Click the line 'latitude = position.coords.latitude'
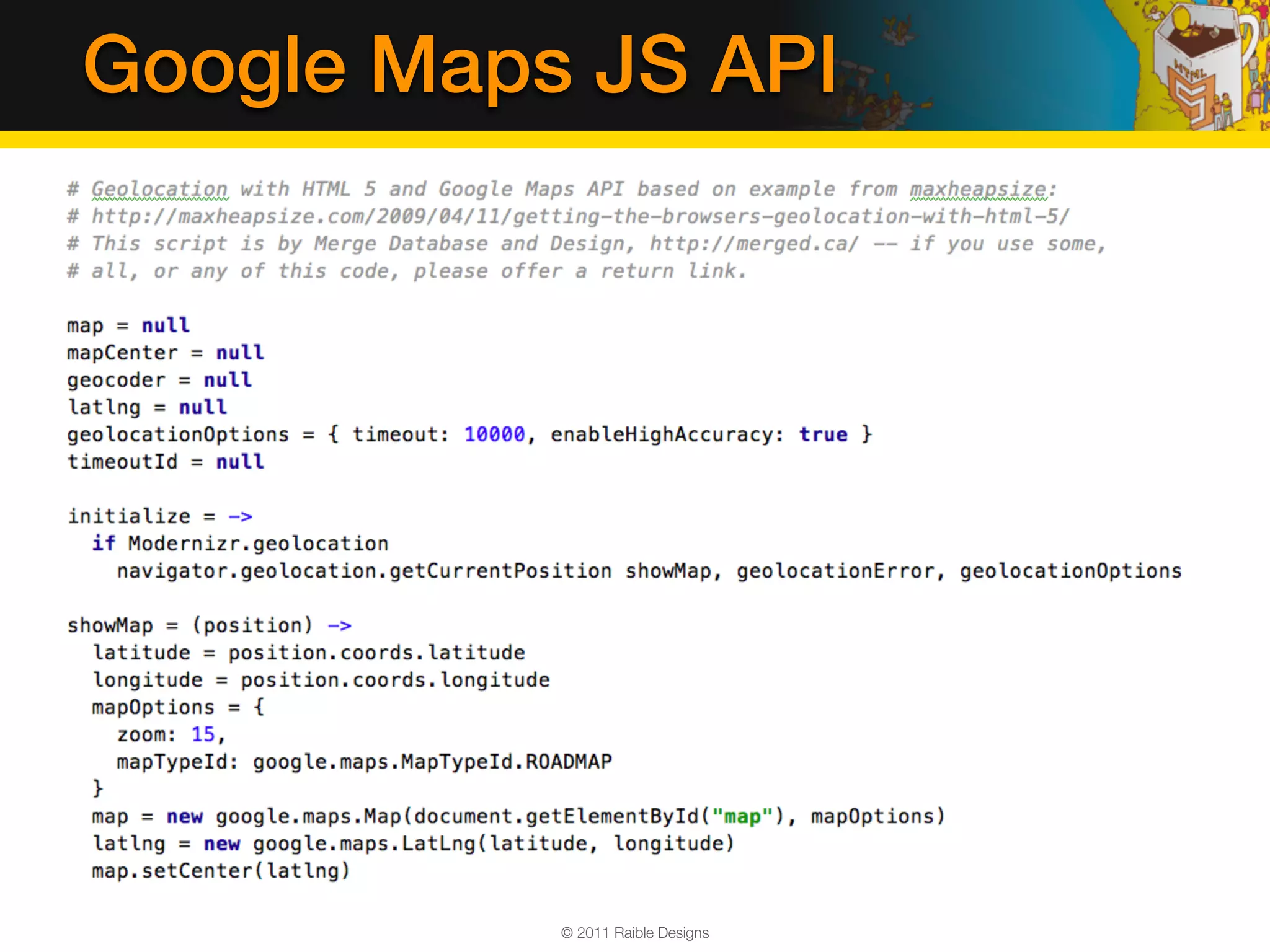Viewport: 1270px width, 952px height. [x=309, y=653]
